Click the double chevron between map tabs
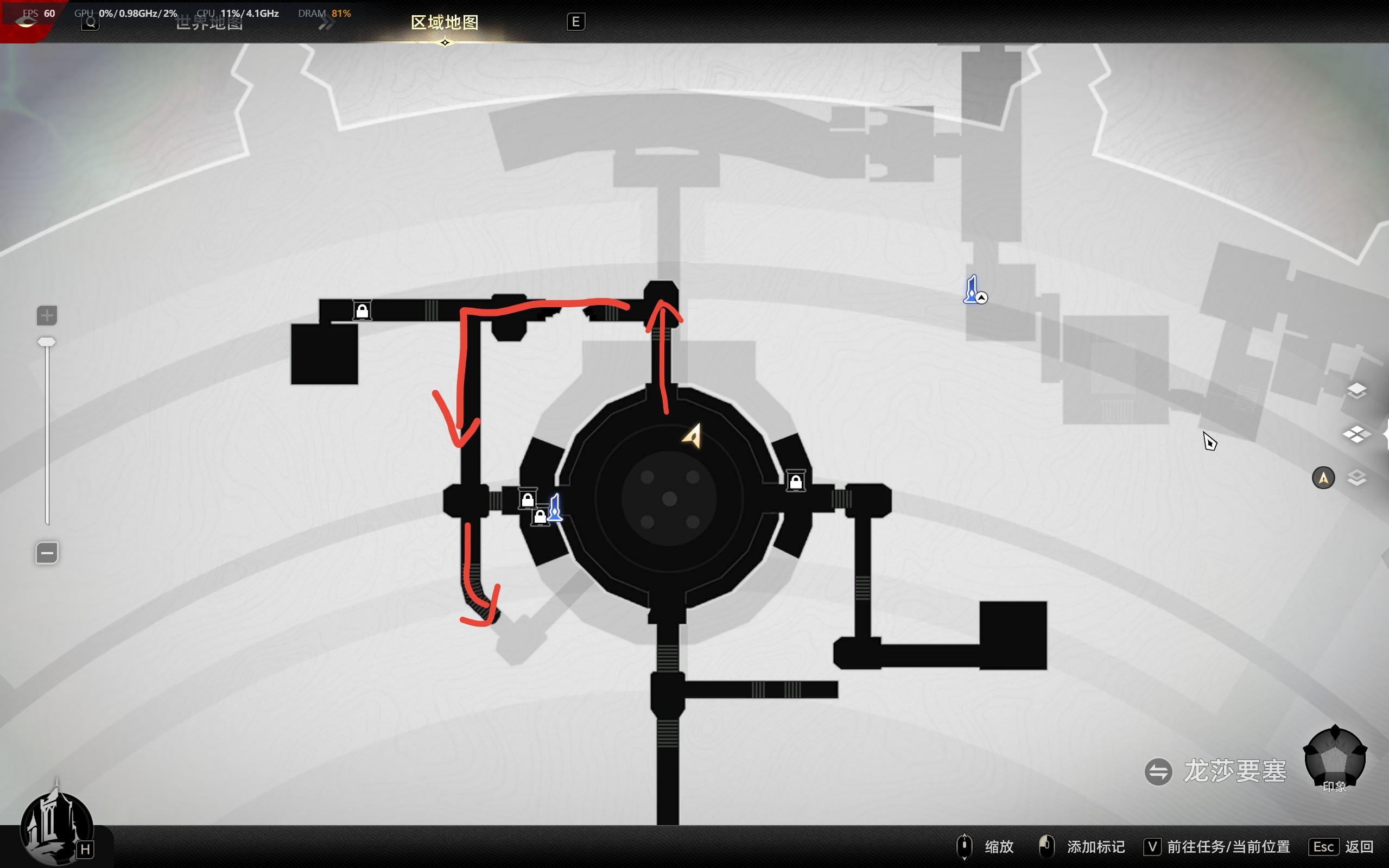The width and height of the screenshot is (1389, 868). pos(326,23)
